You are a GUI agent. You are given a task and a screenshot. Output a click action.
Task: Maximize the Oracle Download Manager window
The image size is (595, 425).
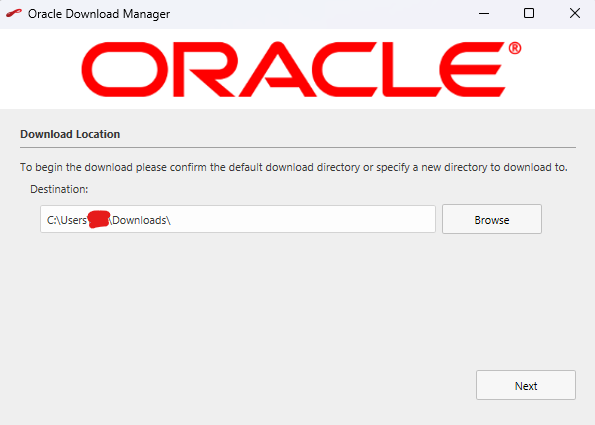529,14
